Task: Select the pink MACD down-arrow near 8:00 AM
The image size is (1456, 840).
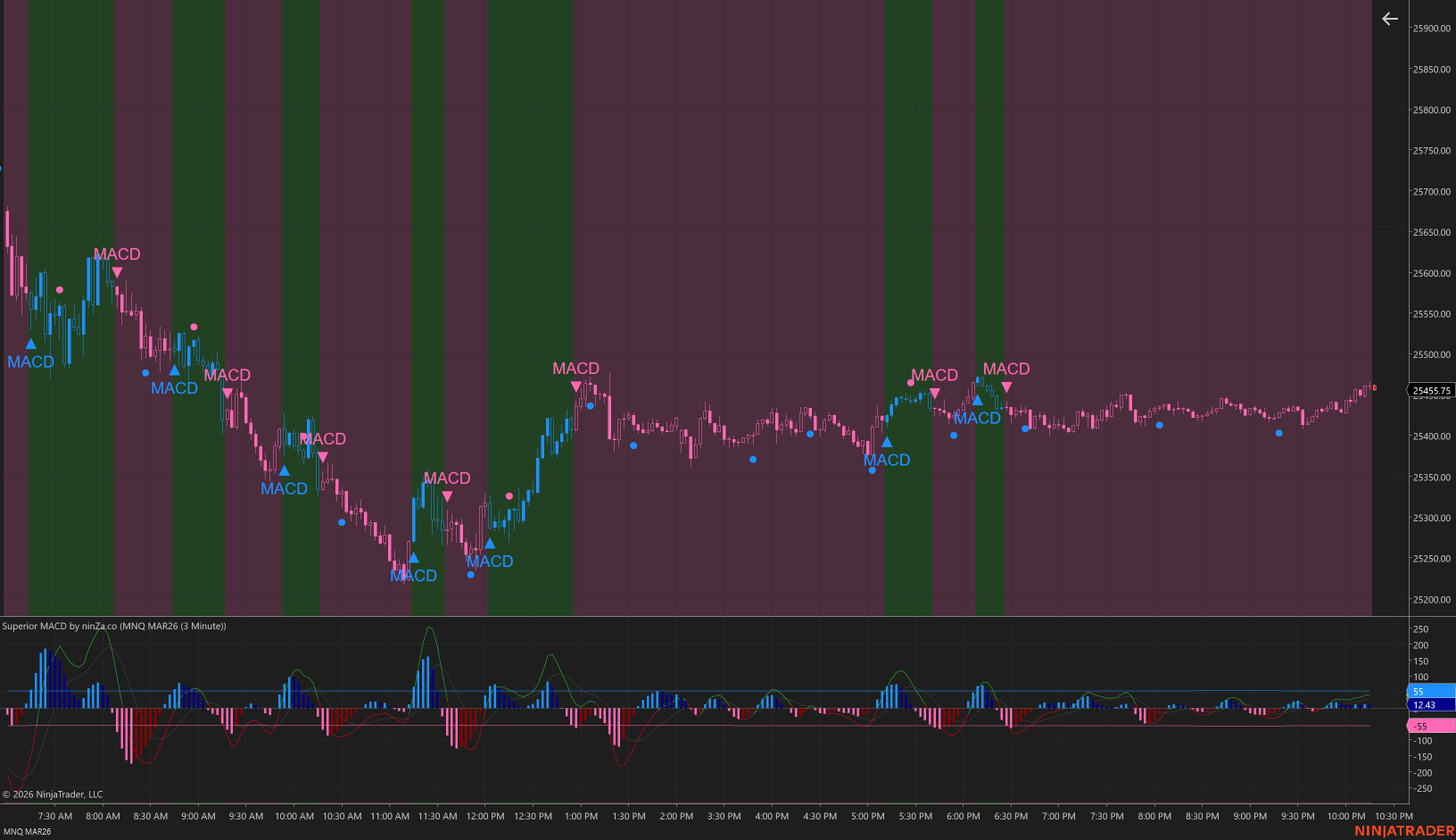Action: [x=117, y=272]
